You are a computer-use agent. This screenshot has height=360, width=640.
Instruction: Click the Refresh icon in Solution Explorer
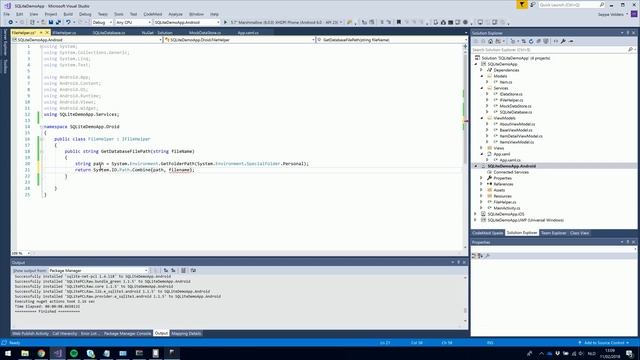coord(531,41)
